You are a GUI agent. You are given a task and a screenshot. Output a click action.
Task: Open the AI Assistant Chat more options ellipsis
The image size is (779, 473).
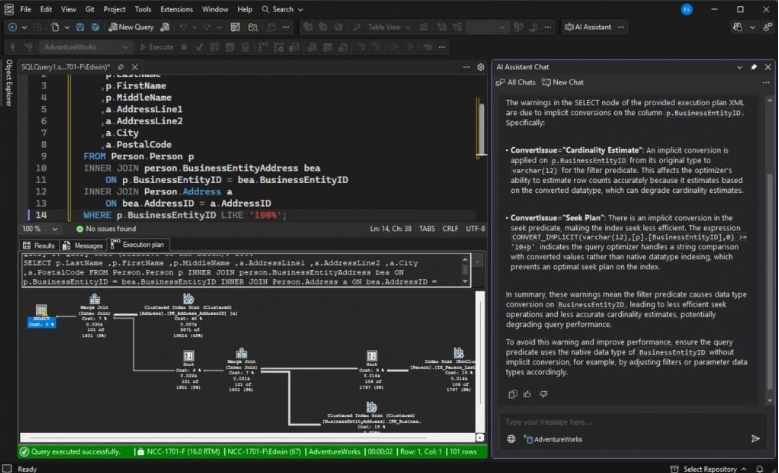[x=766, y=82]
